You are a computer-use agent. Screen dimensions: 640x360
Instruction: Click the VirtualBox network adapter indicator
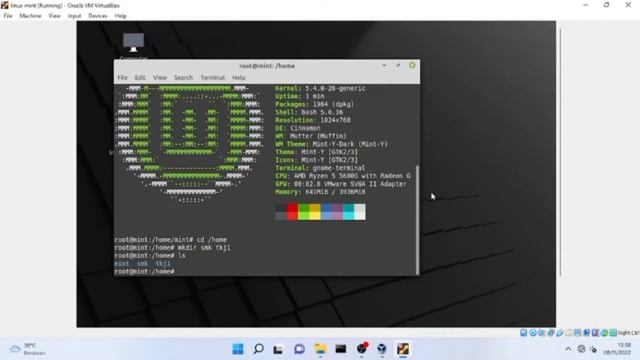point(551,333)
